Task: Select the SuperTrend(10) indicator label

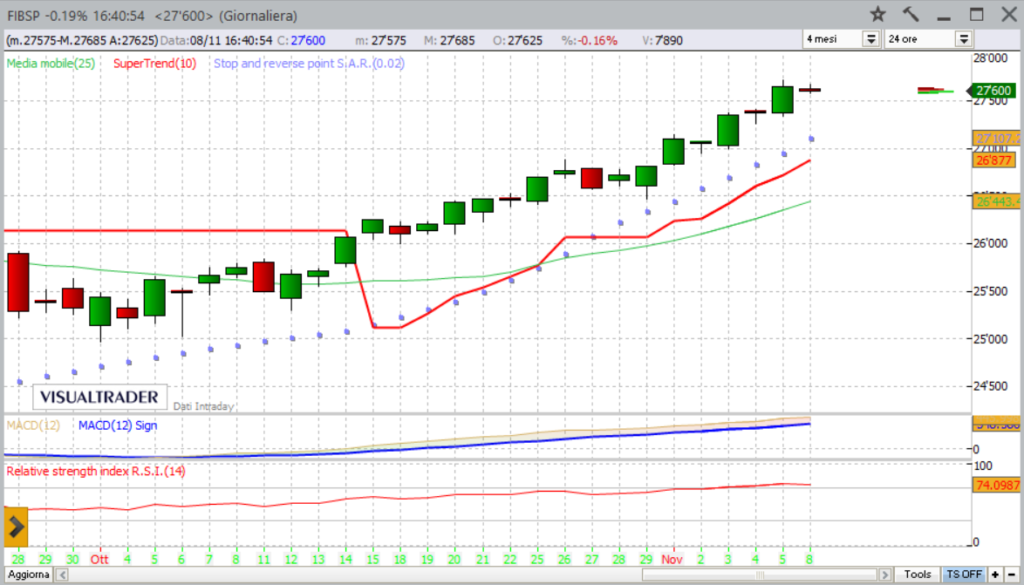Action: (155, 63)
